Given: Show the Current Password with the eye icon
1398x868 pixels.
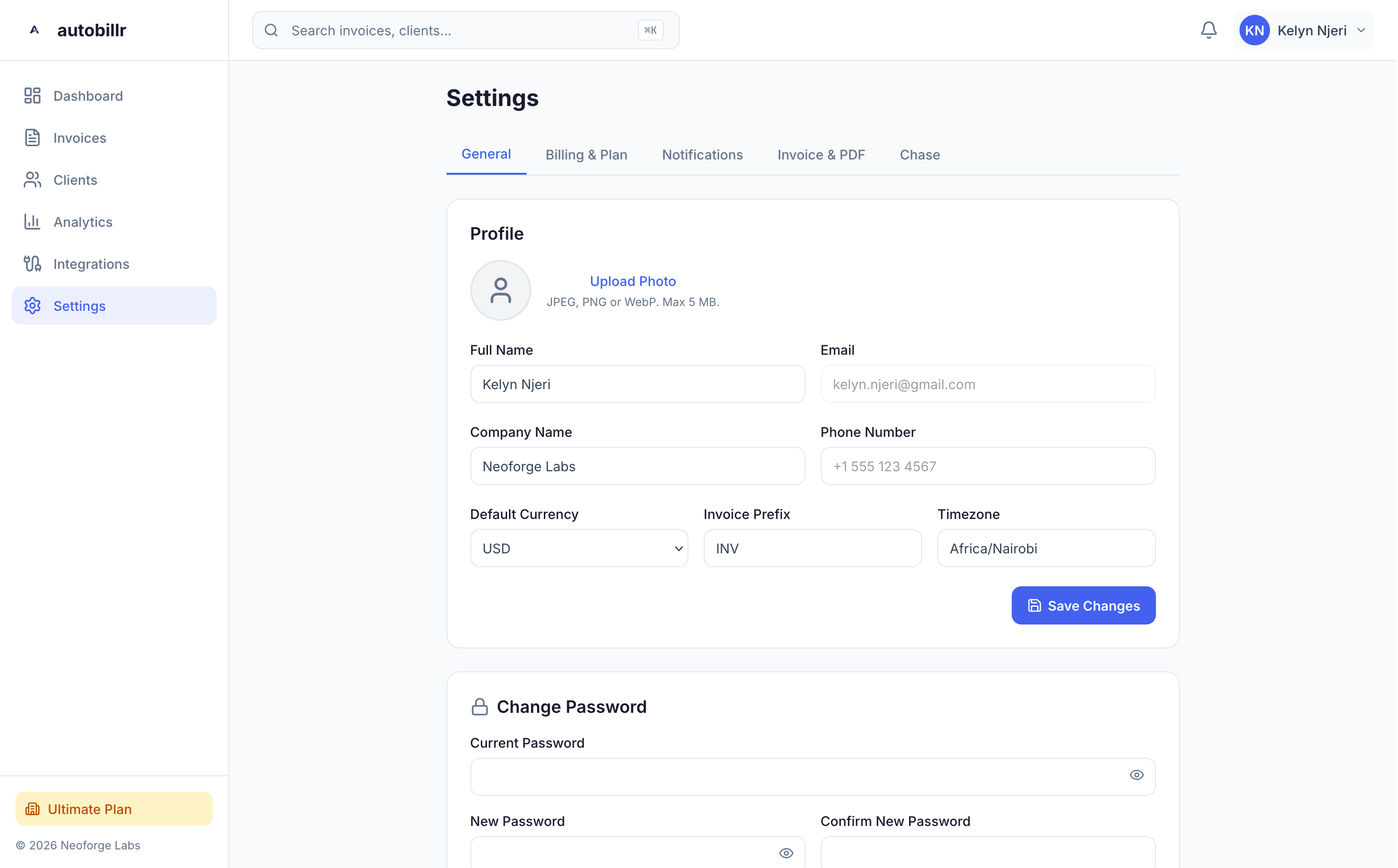Looking at the screenshot, I should [x=1136, y=775].
